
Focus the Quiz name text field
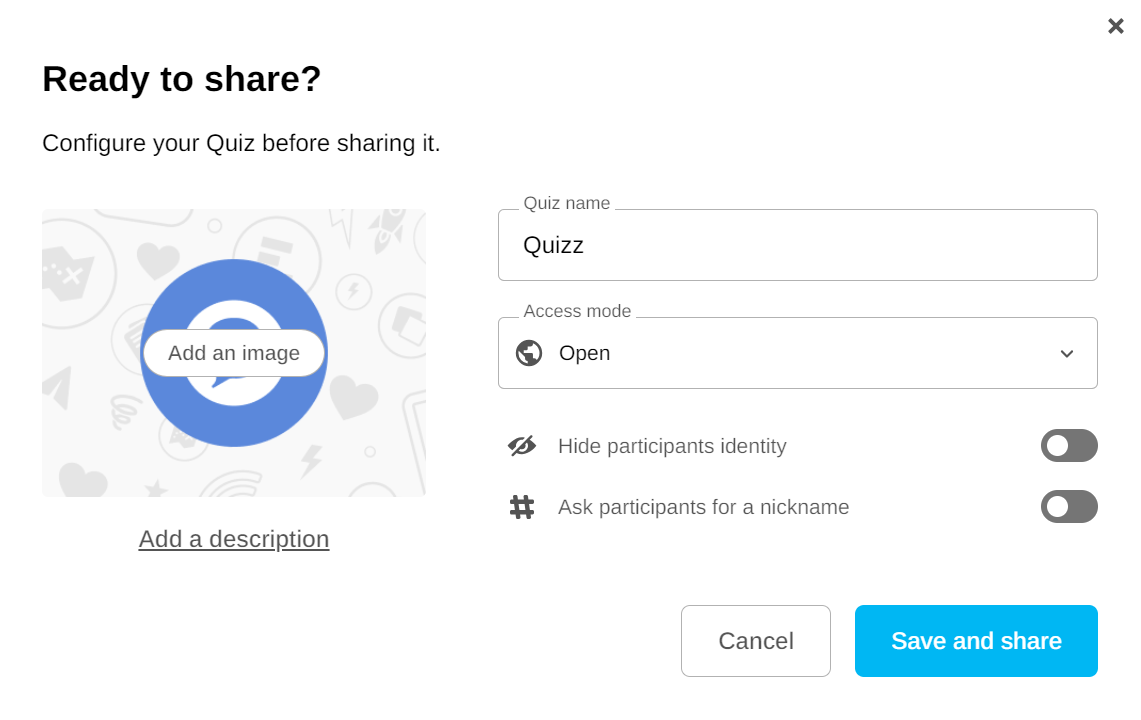coord(797,245)
